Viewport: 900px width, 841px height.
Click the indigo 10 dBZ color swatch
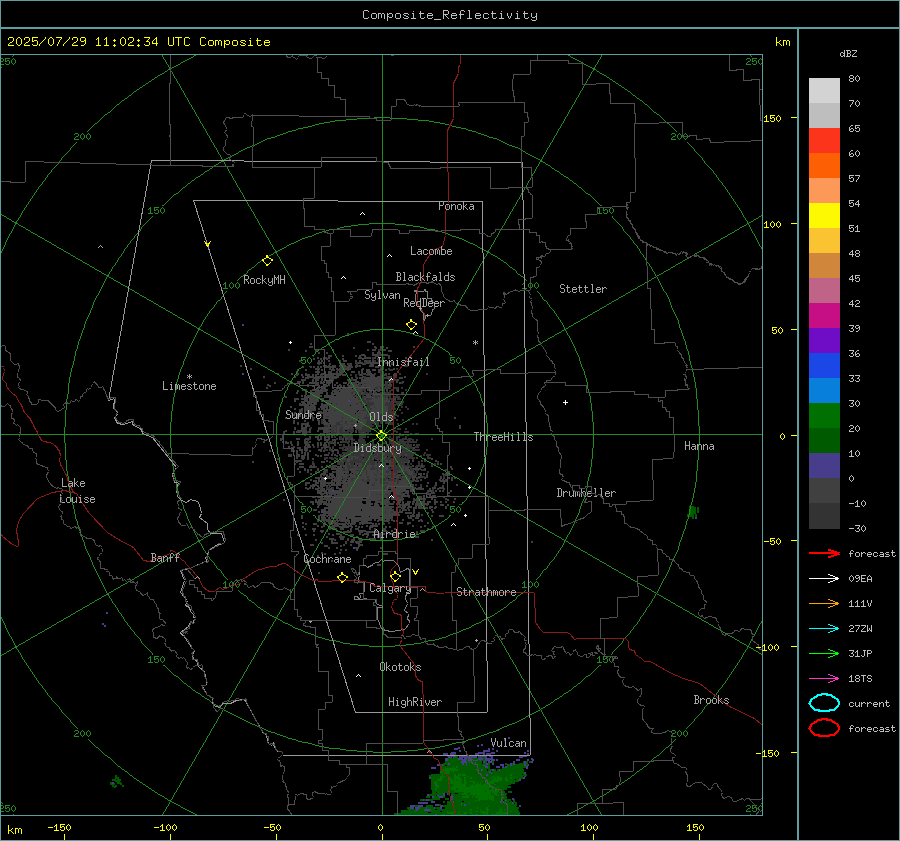824,465
